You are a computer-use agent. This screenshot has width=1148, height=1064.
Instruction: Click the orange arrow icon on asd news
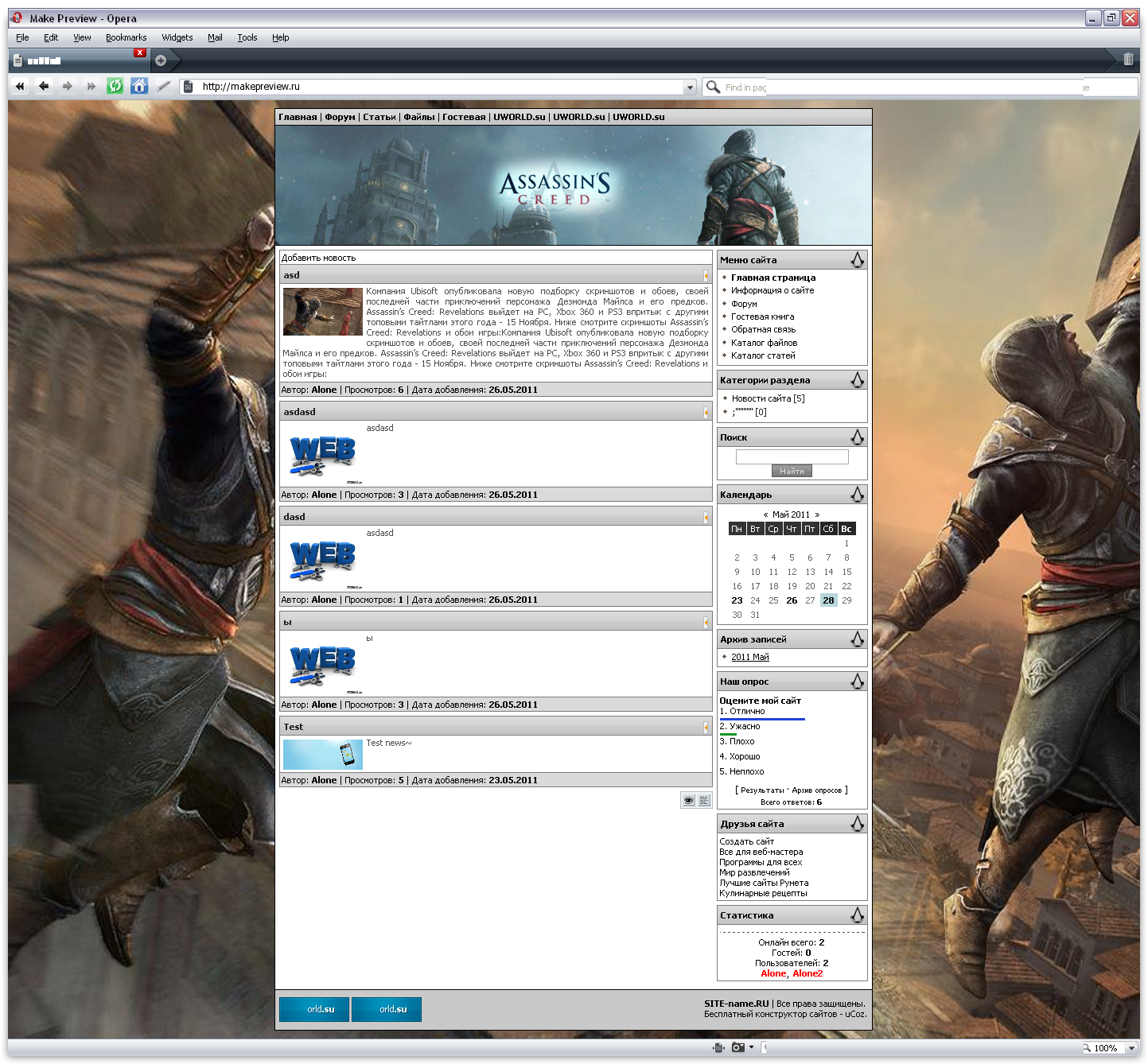pyautogui.click(x=706, y=275)
